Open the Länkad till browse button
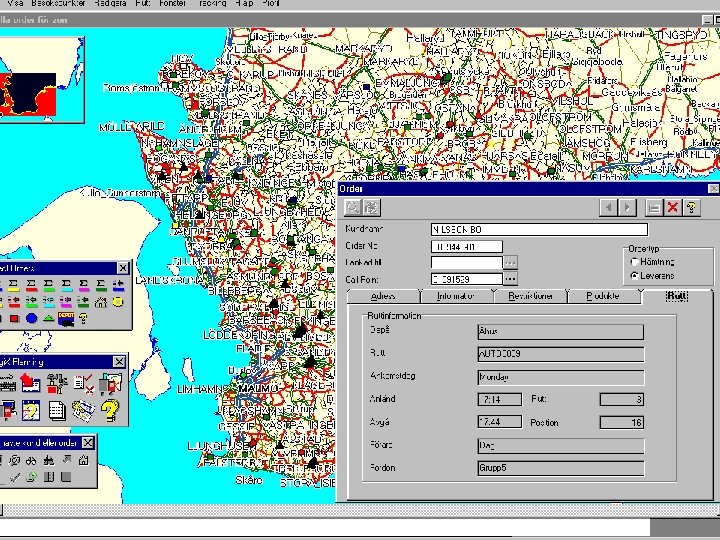The width and height of the screenshot is (720, 540). click(510, 263)
